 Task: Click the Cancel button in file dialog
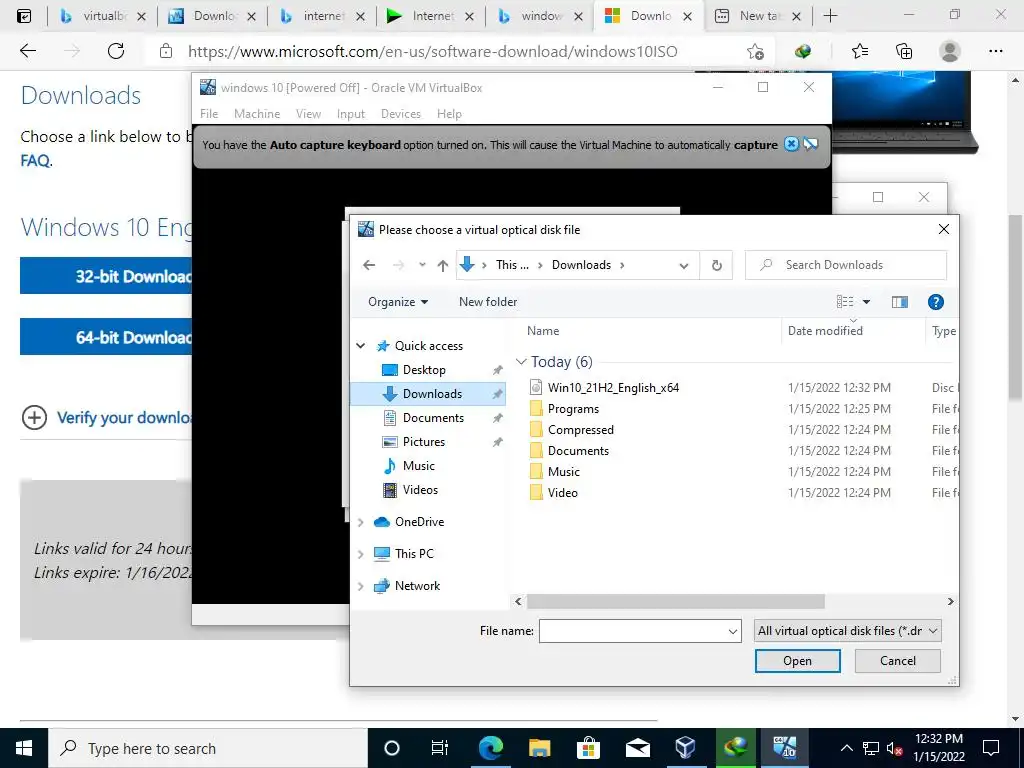tap(898, 661)
